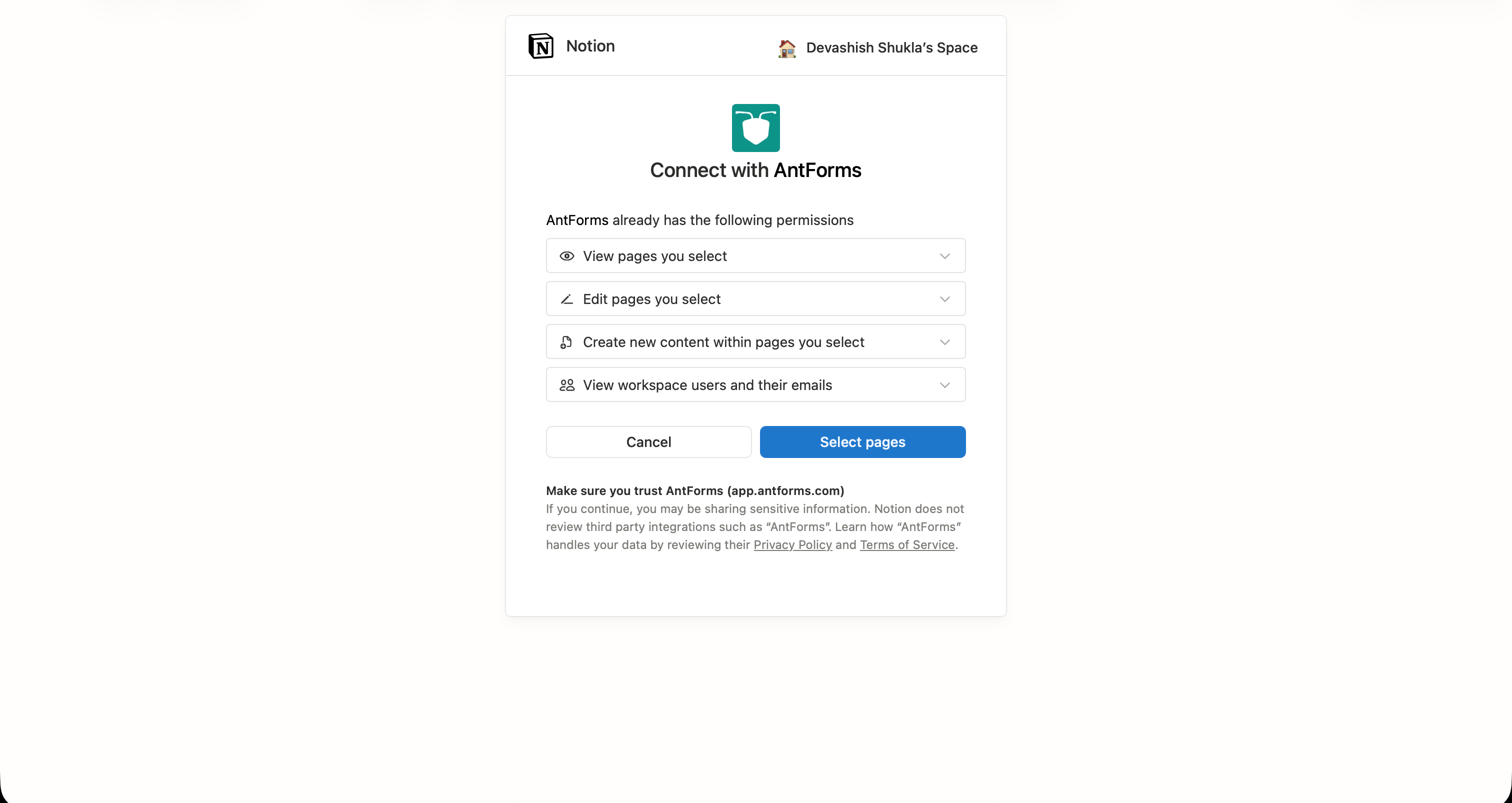This screenshot has width=1512, height=803.
Task: Open the Devashish Shukla's Space workspace switcher
Action: pos(876,47)
